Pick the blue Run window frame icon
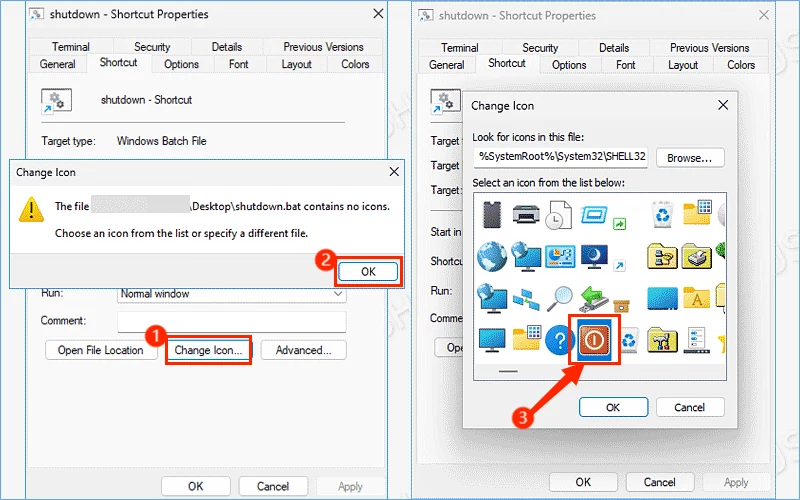800x500 pixels. tap(594, 213)
